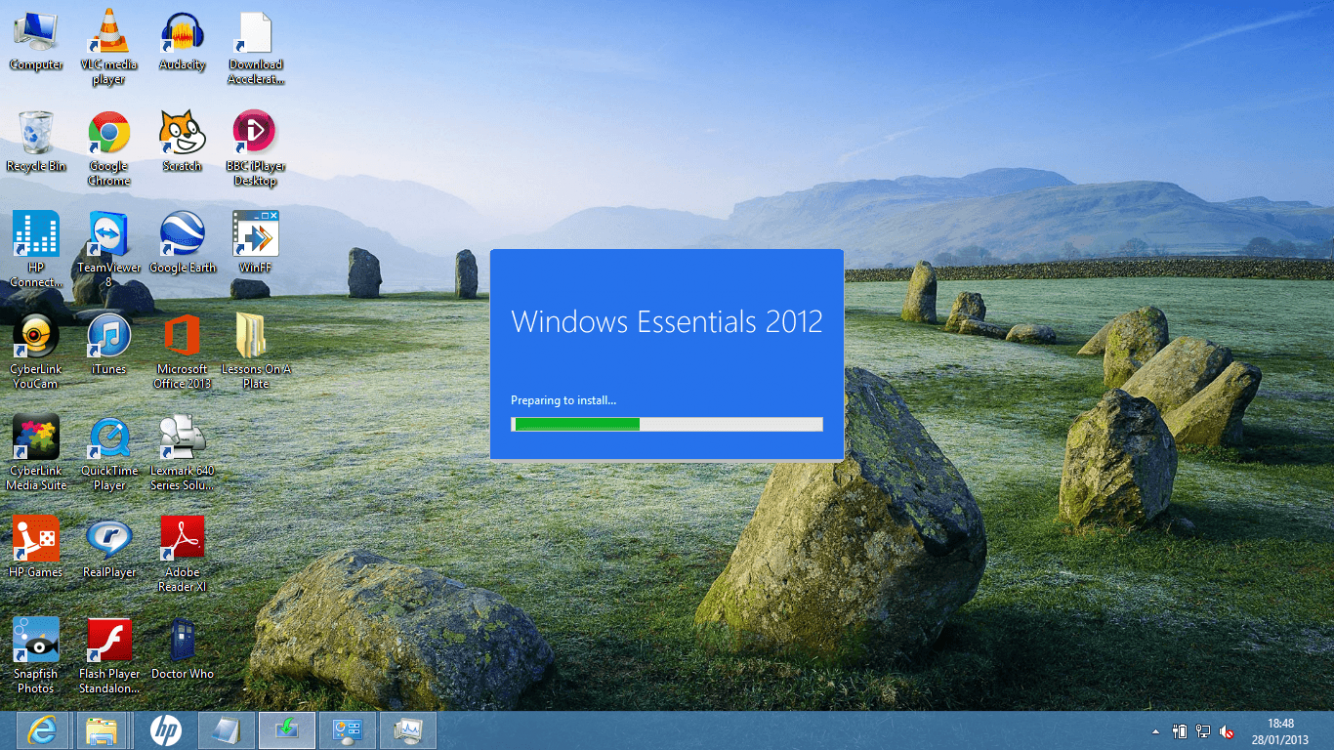Open the Control Panel taskbar item
Viewport: 1334px width, 750px height.
(x=347, y=731)
